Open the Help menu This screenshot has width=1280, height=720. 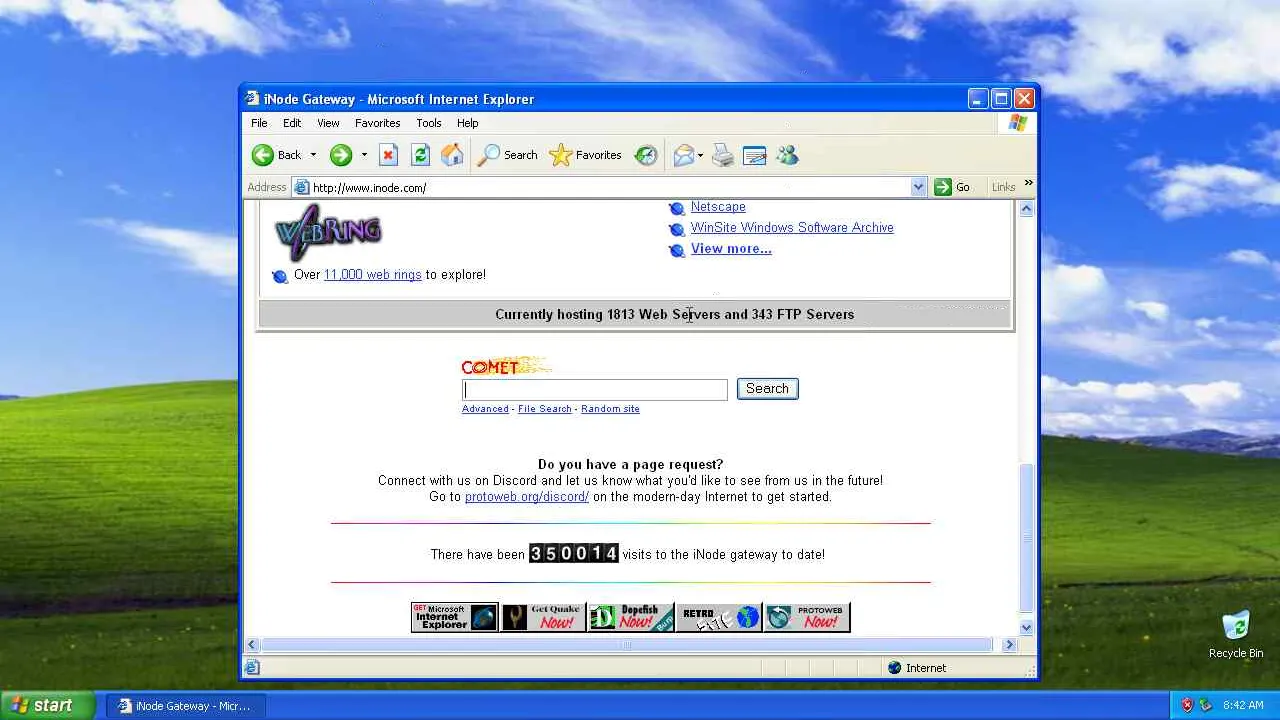468,123
